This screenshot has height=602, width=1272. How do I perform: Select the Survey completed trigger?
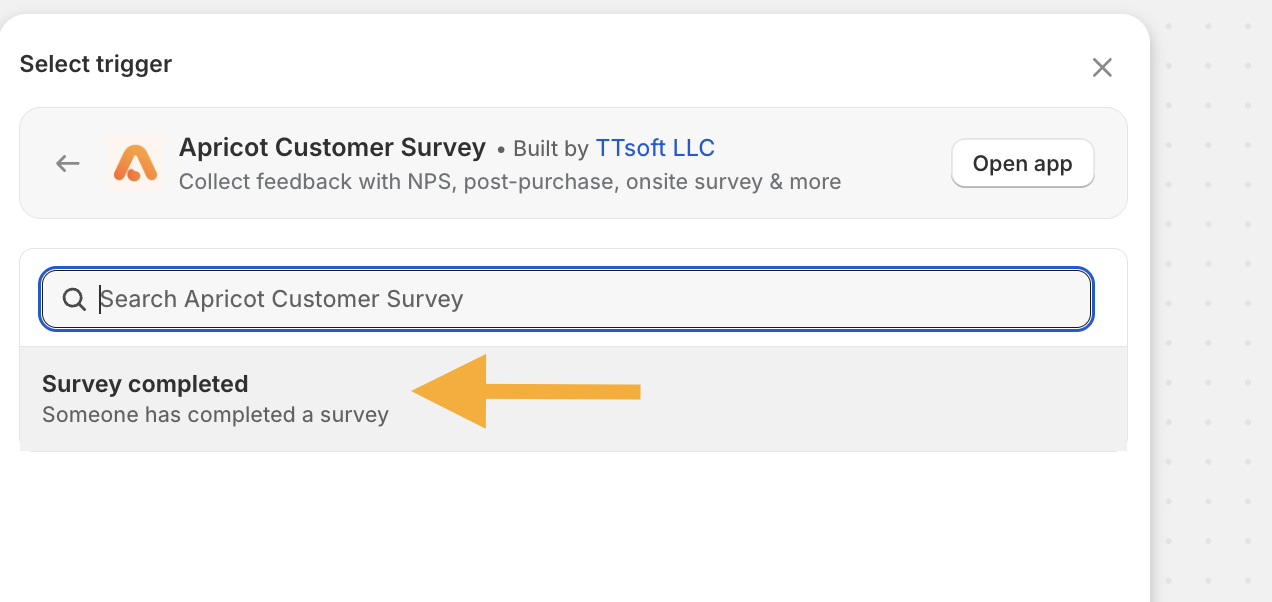[x=573, y=398]
